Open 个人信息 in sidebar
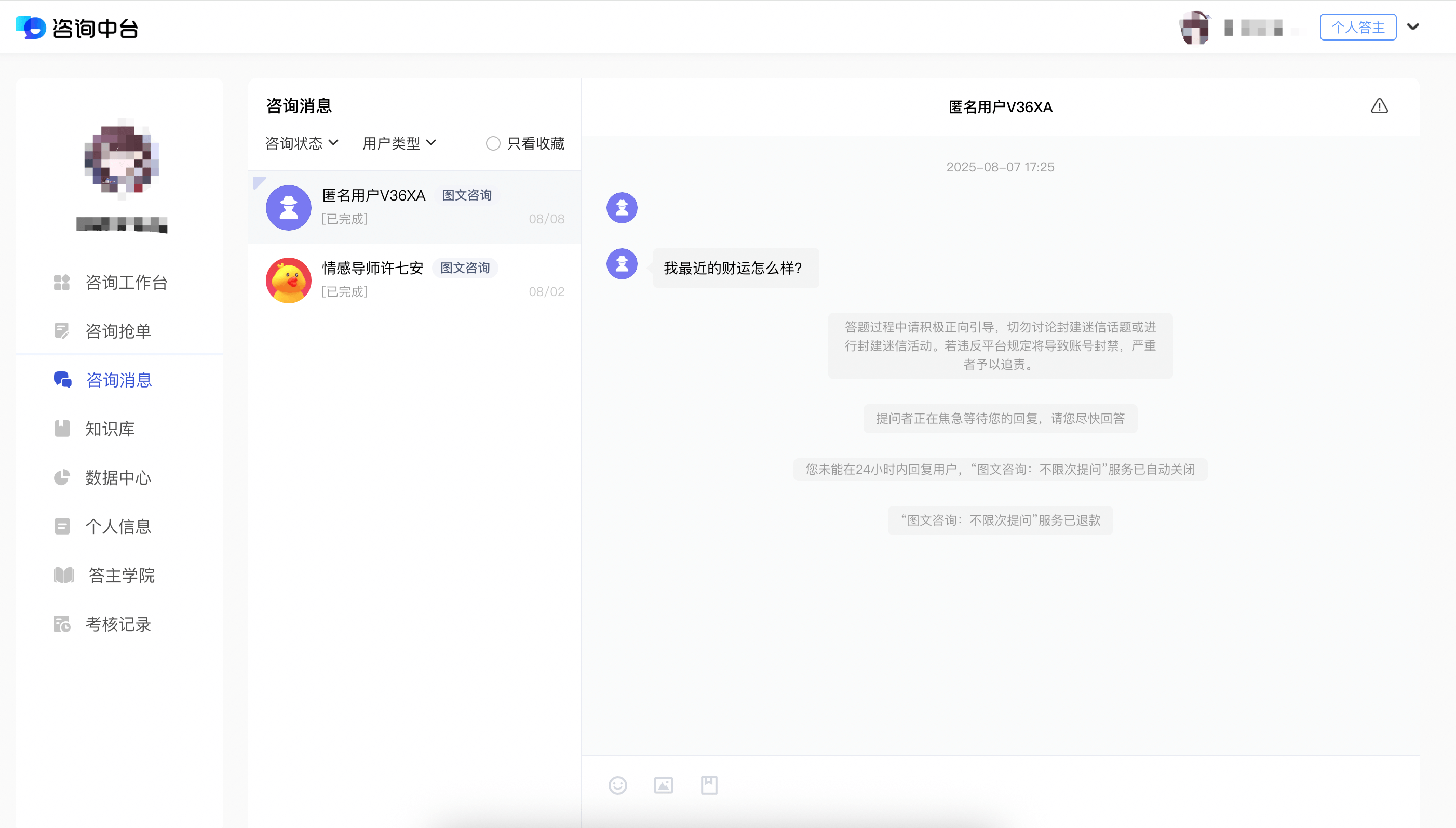Viewport: 1456px width, 828px height. (x=118, y=527)
